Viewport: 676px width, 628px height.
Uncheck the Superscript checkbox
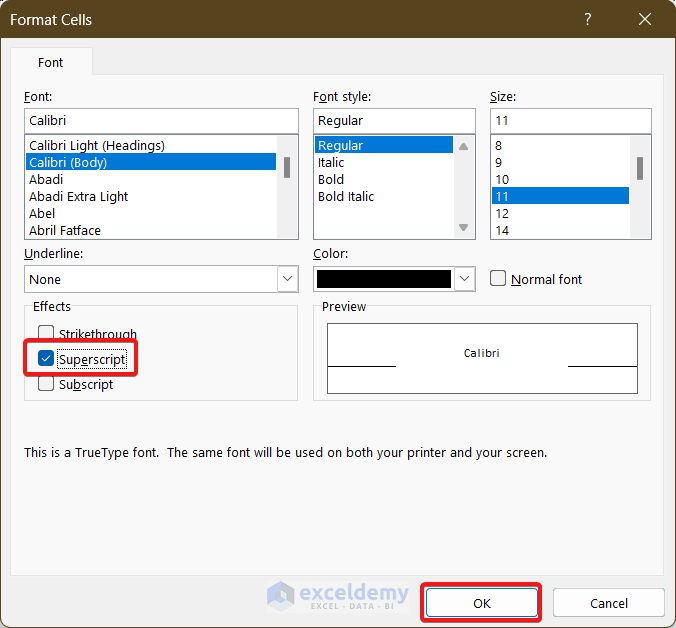(x=46, y=358)
